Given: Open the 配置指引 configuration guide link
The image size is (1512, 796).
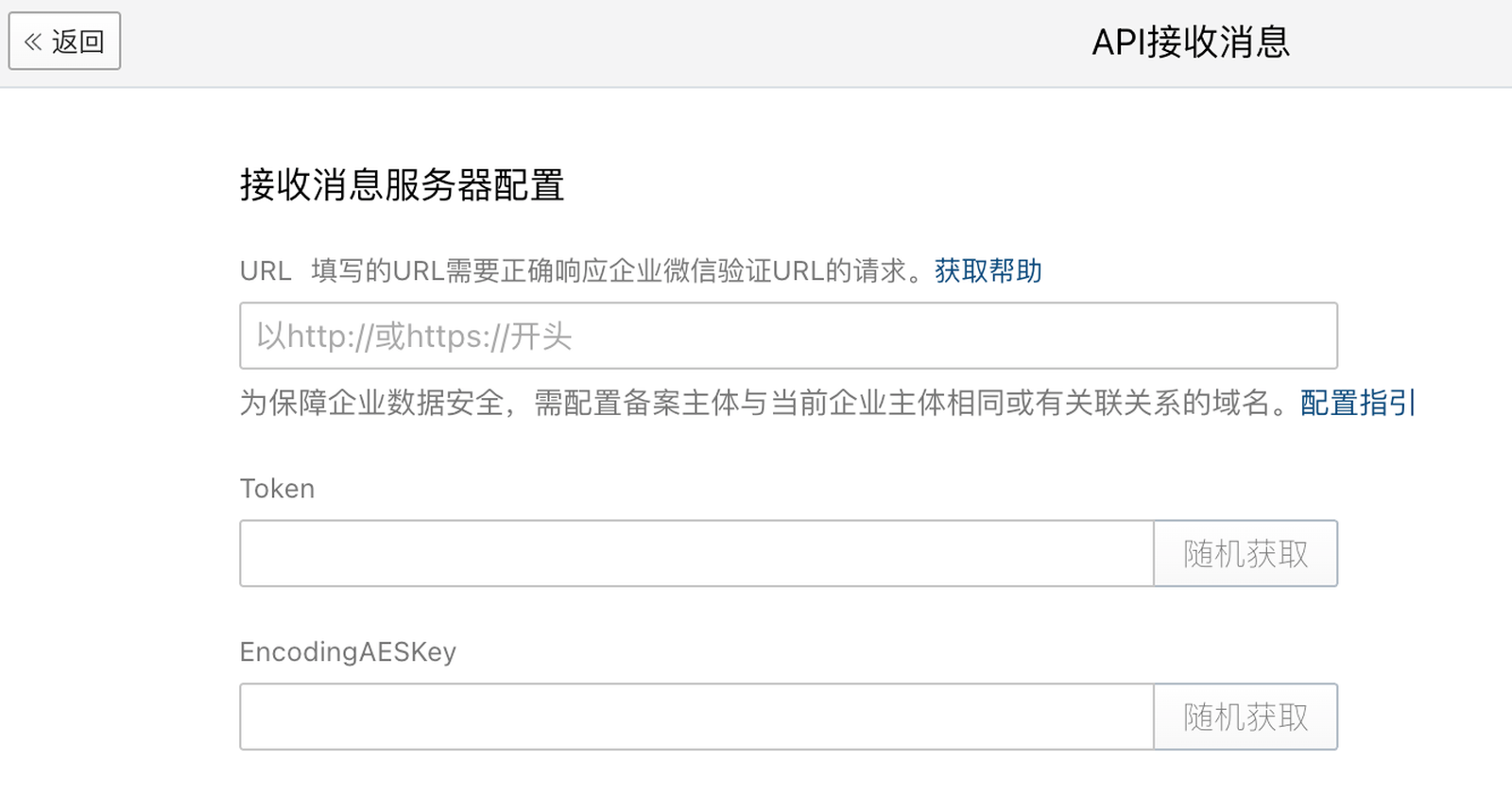Looking at the screenshot, I should pos(1357,403).
